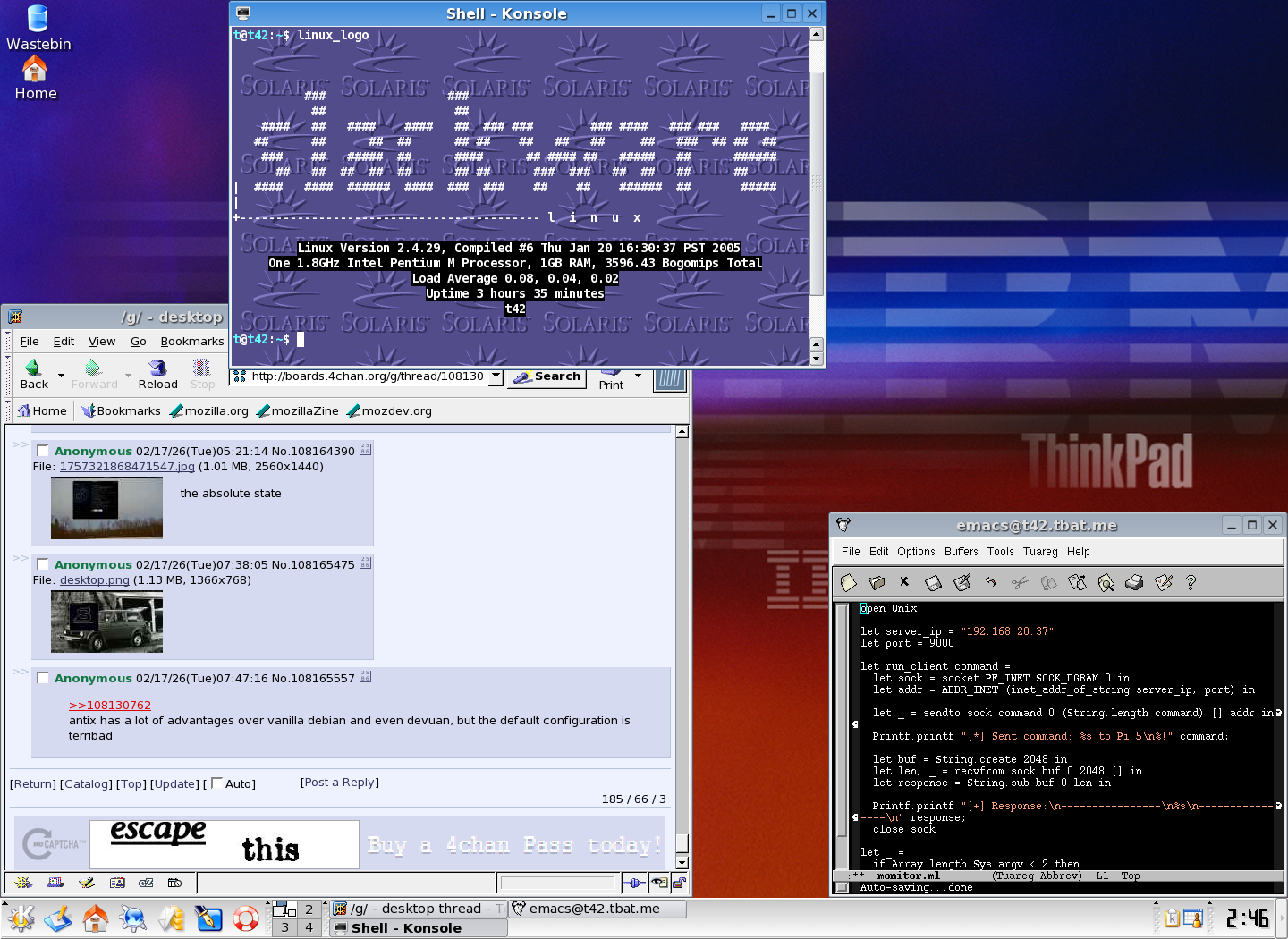Tick the checkbox for post No.108165475

coord(43,564)
